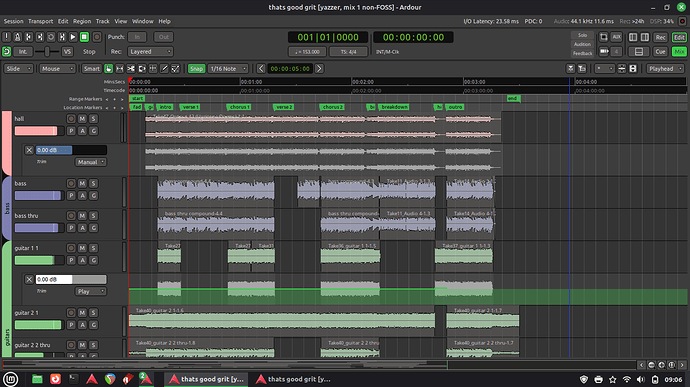Toggle the Int. sync button

pos(22,52)
